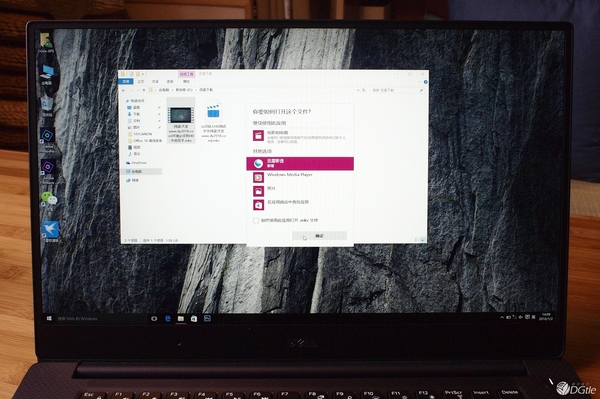600x399 pixels.
Task: Select Windows Media Player in app list
Action: (x=300, y=177)
